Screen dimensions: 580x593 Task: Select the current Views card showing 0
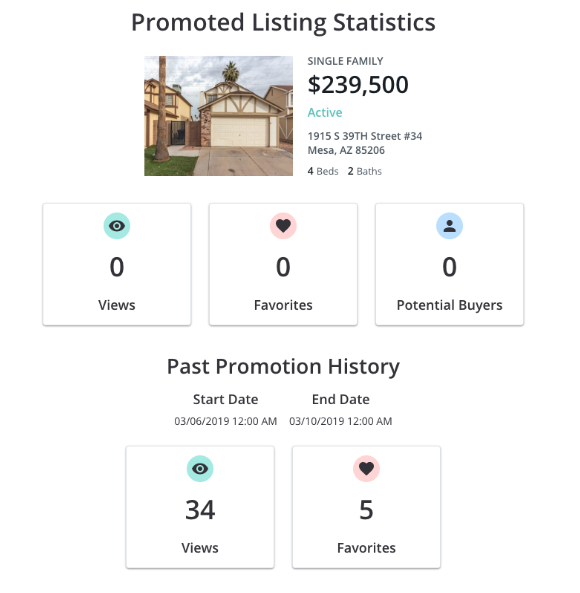coord(117,264)
